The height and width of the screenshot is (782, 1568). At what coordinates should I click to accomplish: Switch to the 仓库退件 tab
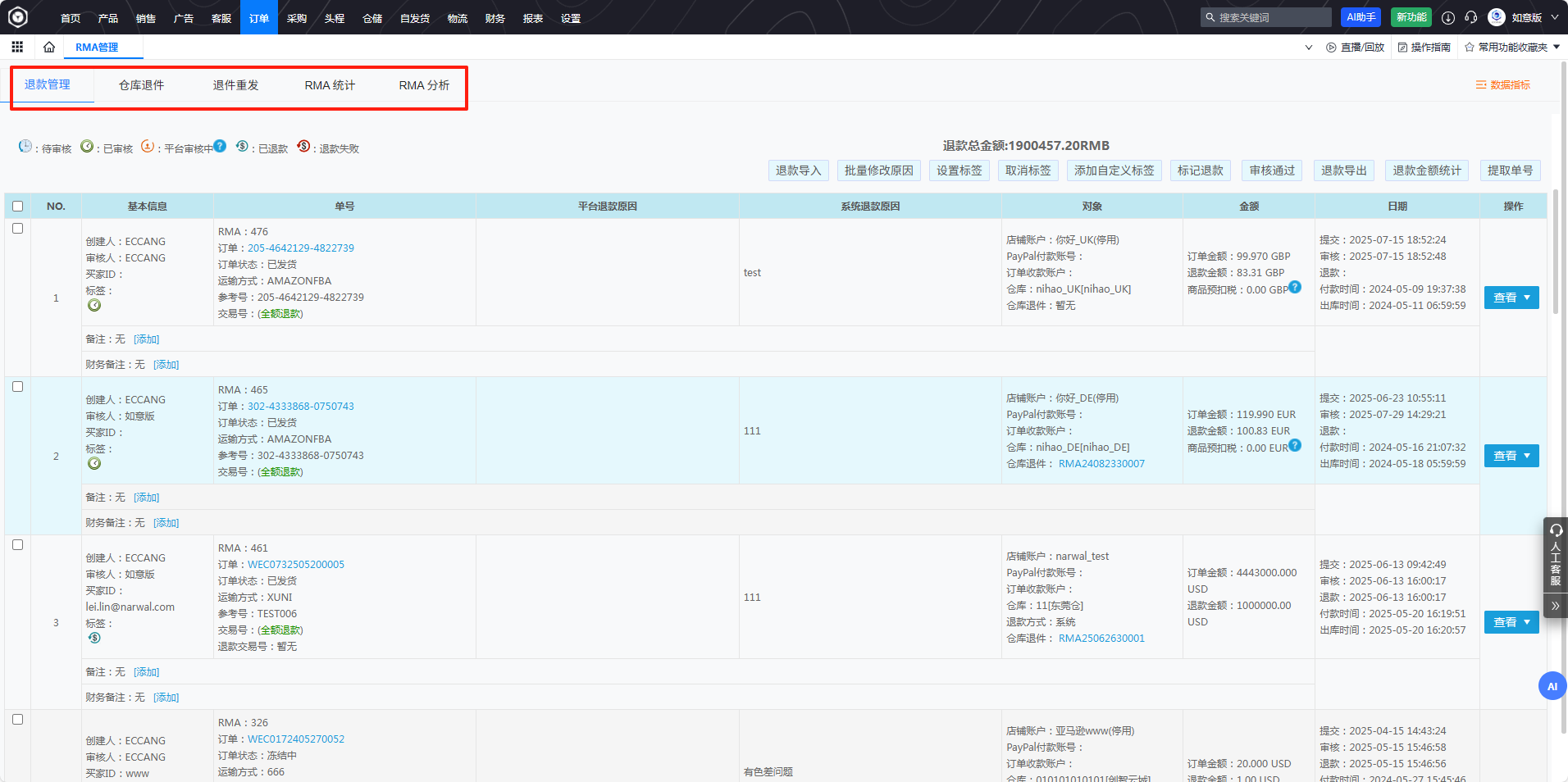(x=141, y=85)
